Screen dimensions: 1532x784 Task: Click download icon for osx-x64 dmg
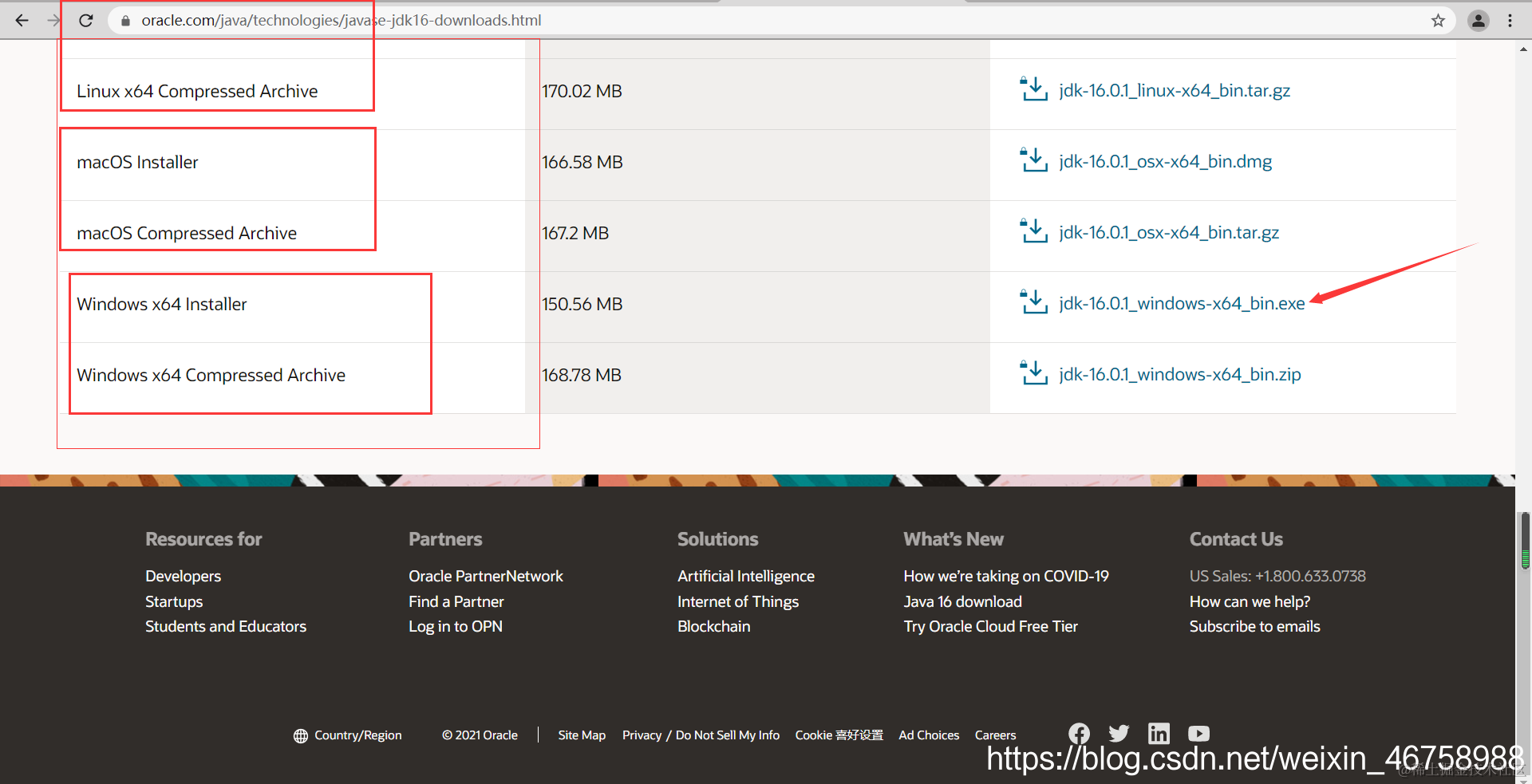1034,160
